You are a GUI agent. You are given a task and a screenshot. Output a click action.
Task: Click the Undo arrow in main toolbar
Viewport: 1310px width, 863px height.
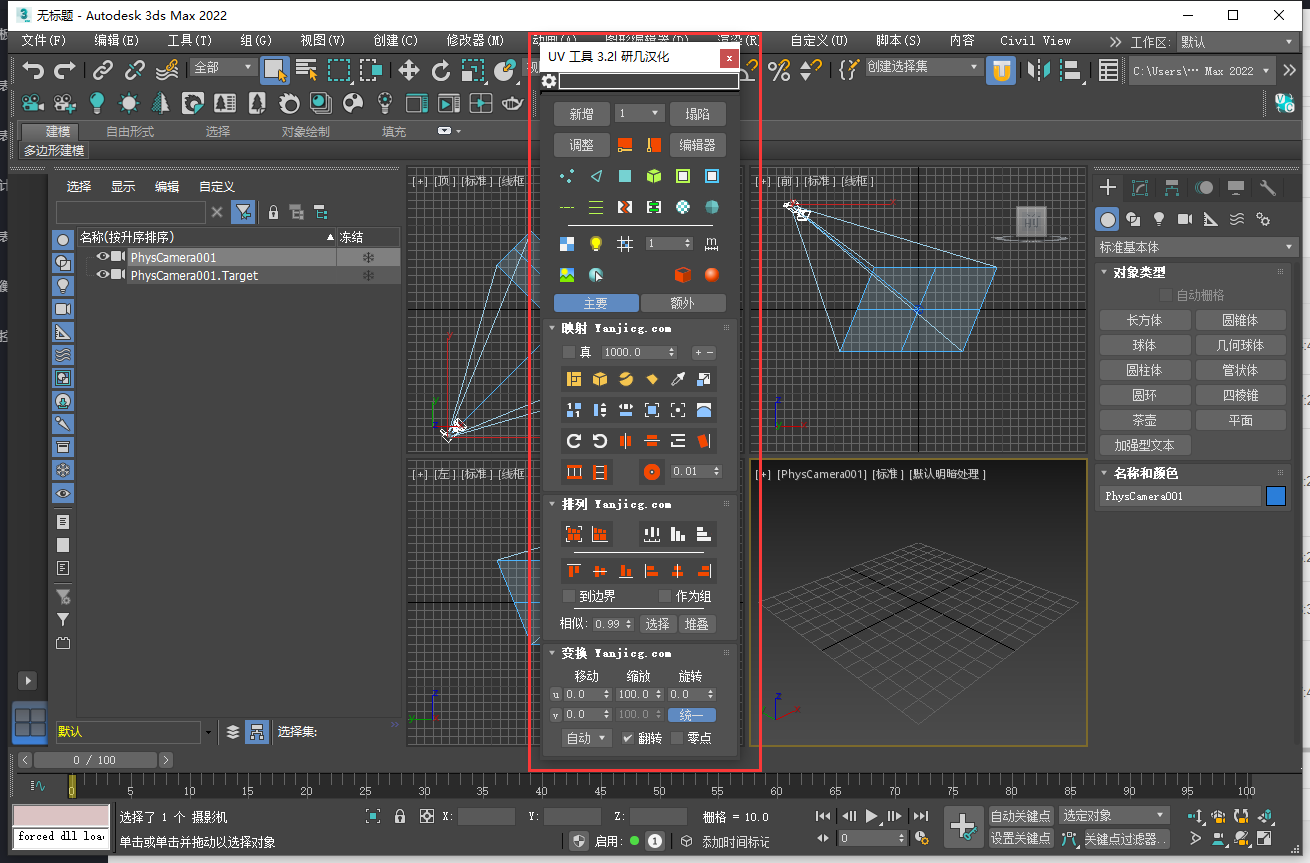(x=34, y=70)
